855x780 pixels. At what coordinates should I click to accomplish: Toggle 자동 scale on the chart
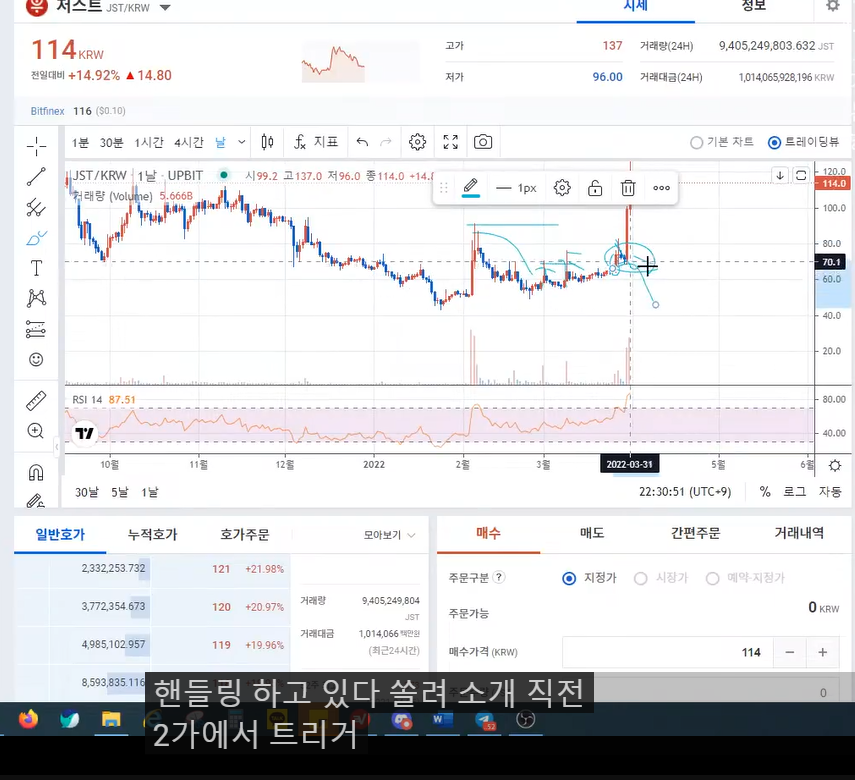830,492
